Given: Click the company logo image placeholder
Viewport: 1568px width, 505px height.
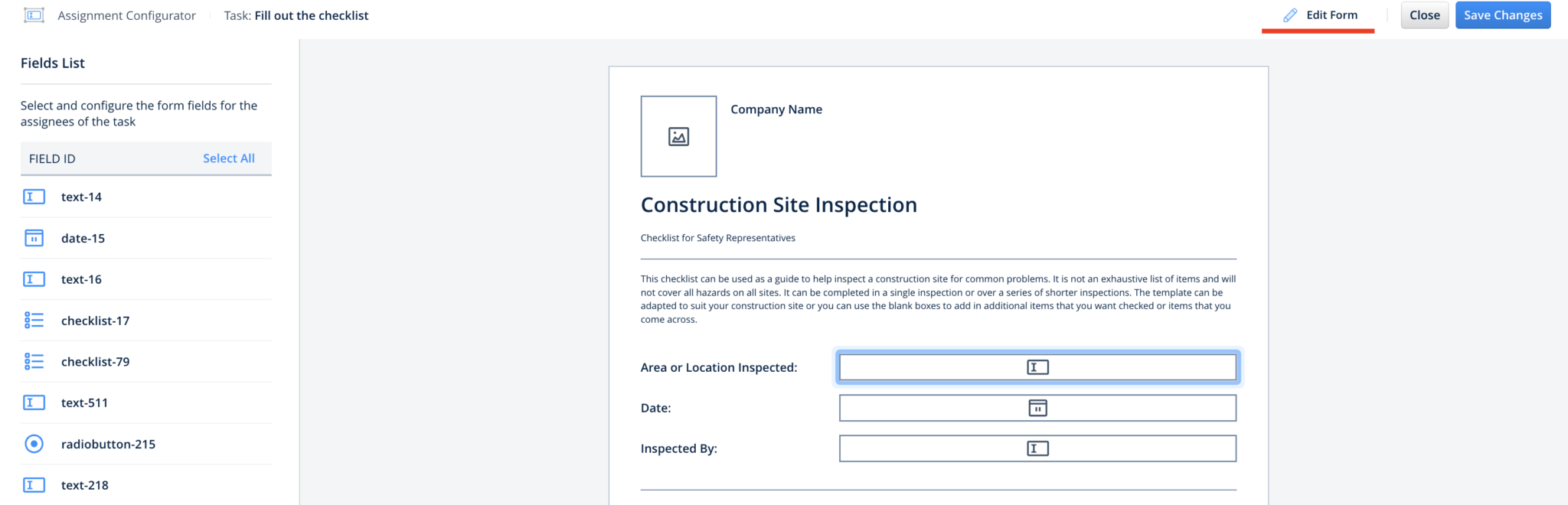Looking at the screenshot, I should 678,136.
